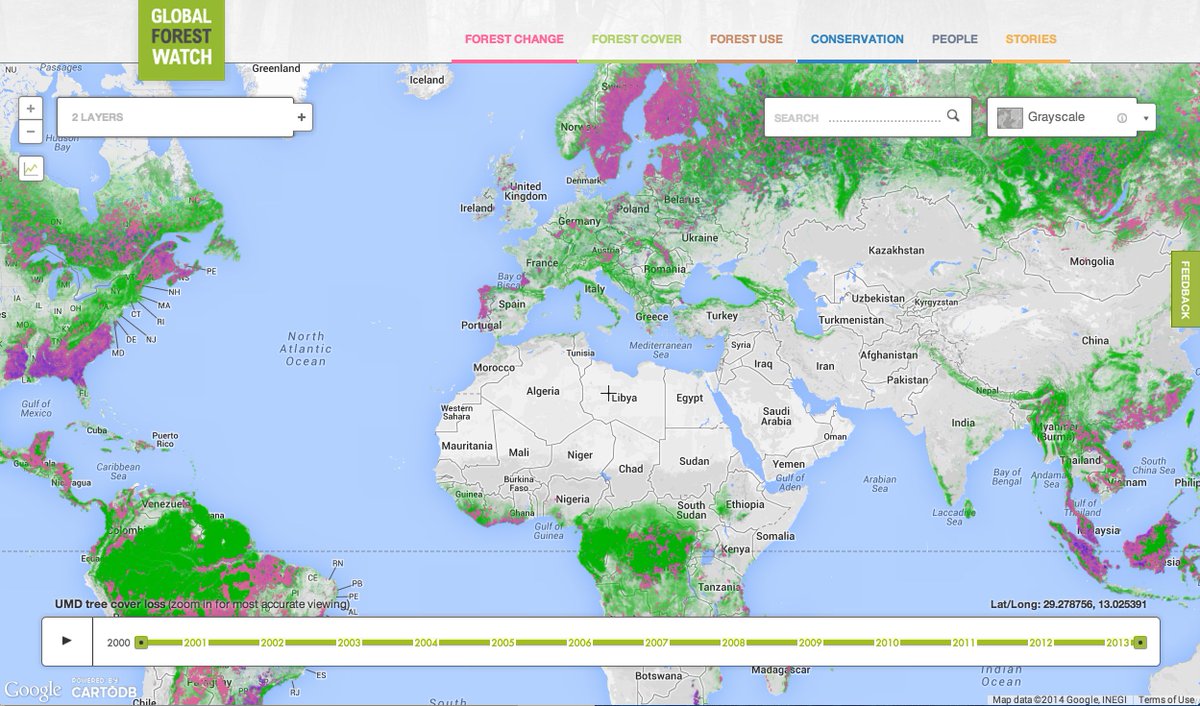This screenshot has width=1200, height=706.
Task: Open the Forest Change tab
Action: (514, 40)
